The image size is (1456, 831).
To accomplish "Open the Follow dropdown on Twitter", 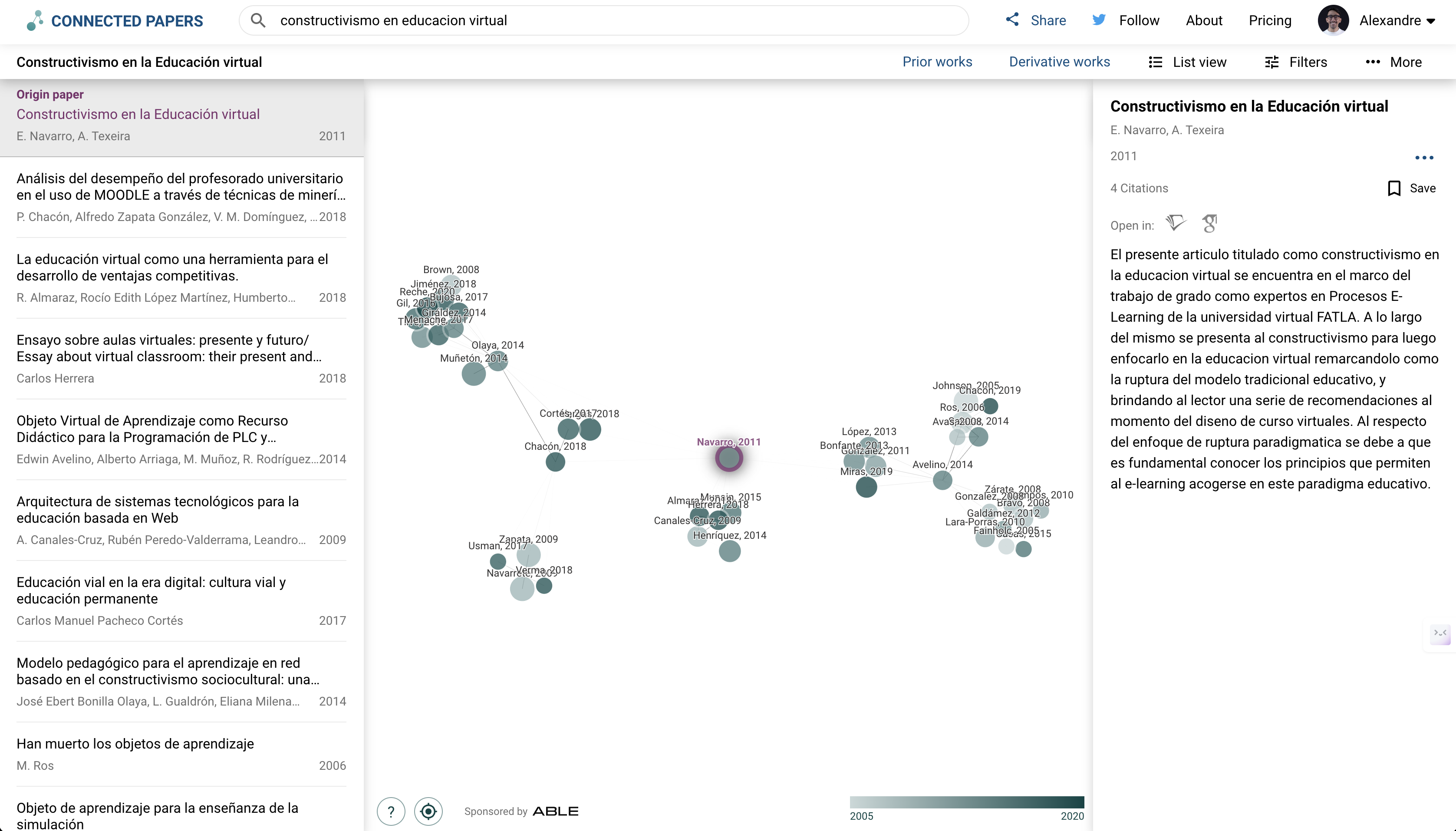I will tap(1124, 20).
